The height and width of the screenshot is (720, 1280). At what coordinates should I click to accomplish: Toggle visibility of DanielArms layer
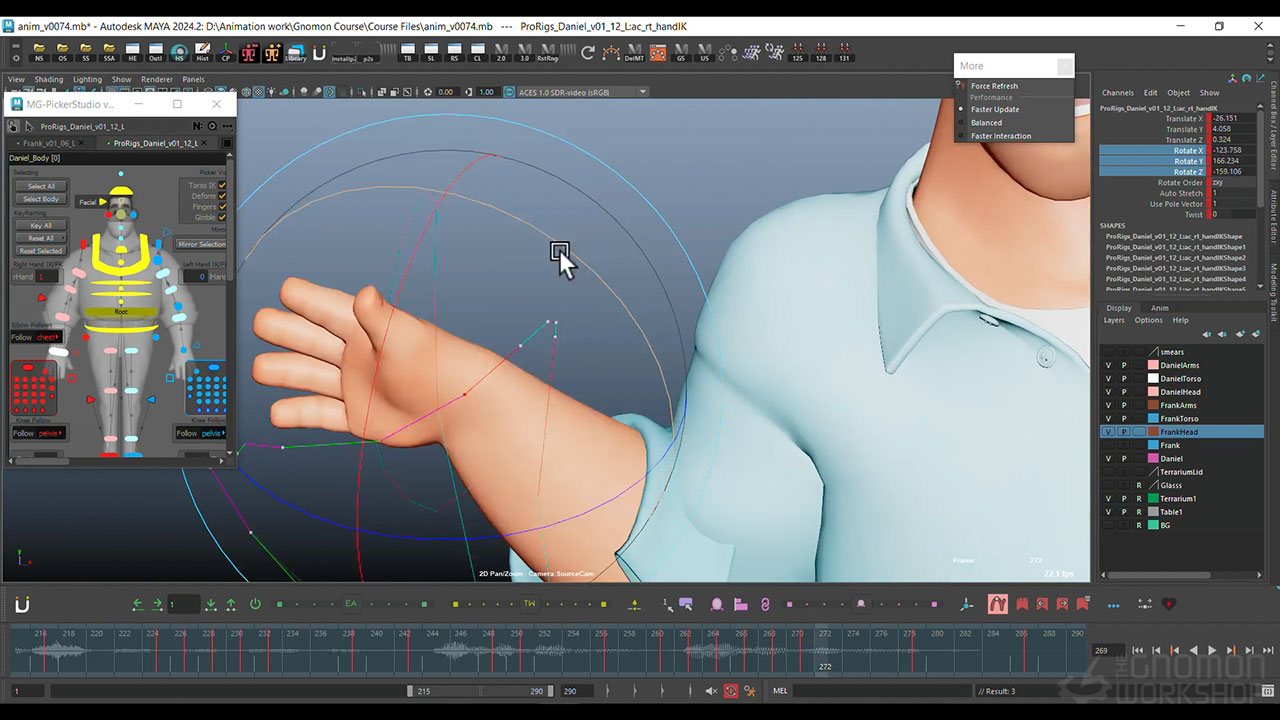pos(1107,365)
